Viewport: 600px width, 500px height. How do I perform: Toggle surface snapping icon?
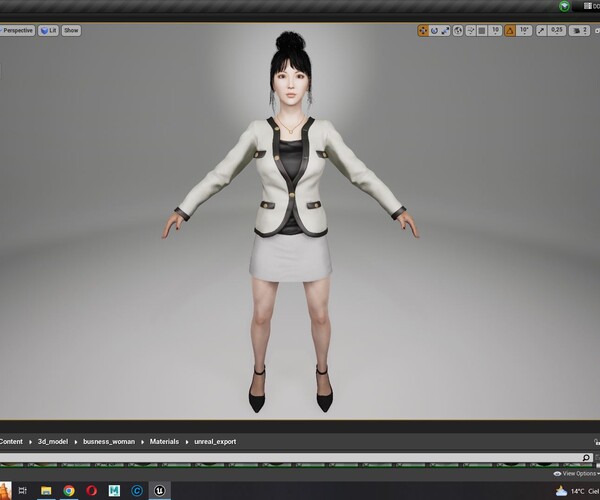tap(471, 31)
